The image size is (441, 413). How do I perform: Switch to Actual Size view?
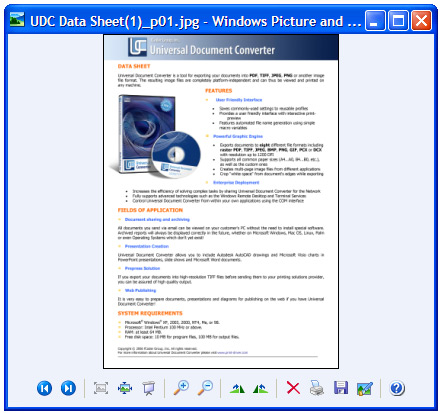tap(125, 388)
